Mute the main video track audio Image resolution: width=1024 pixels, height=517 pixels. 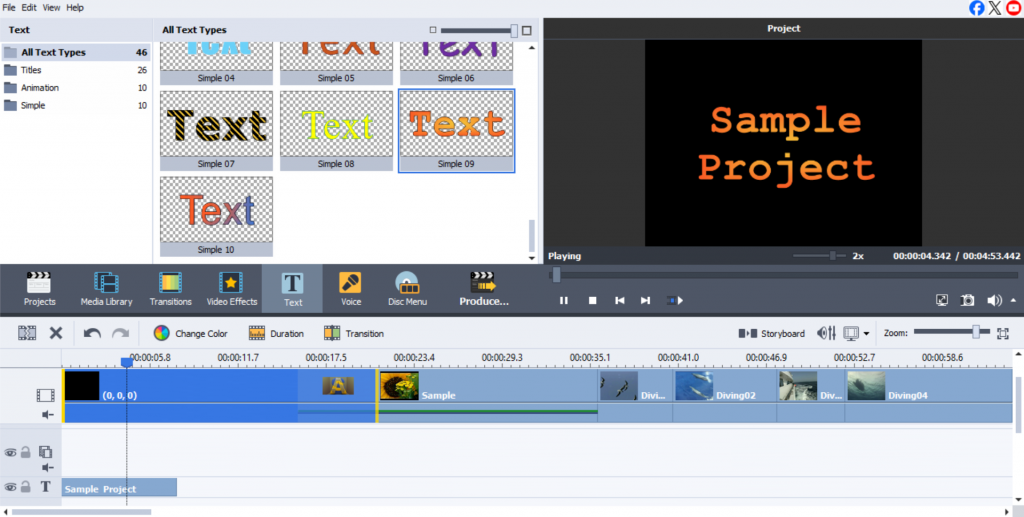46,414
